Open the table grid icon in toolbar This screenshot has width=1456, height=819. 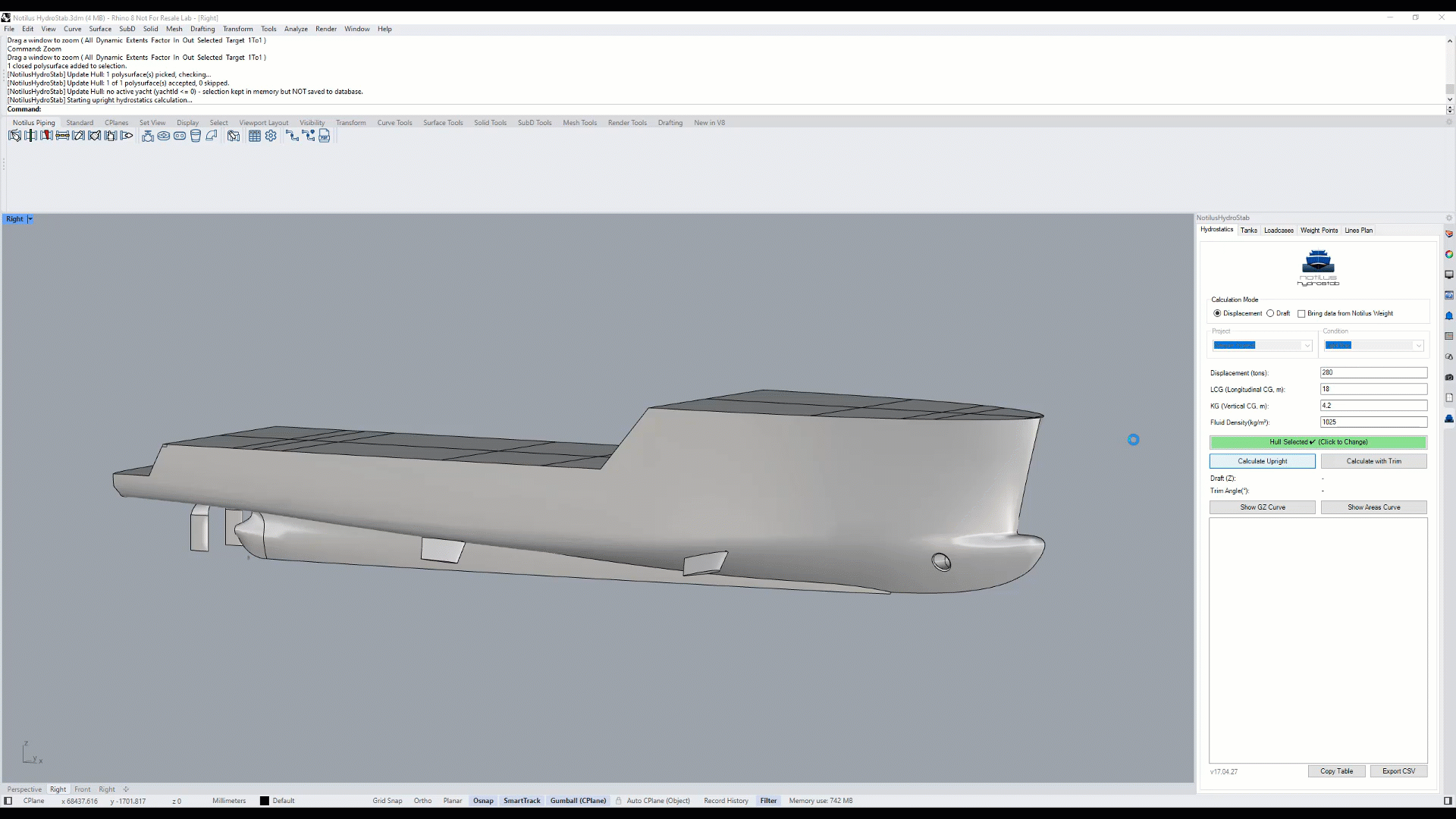(x=255, y=136)
